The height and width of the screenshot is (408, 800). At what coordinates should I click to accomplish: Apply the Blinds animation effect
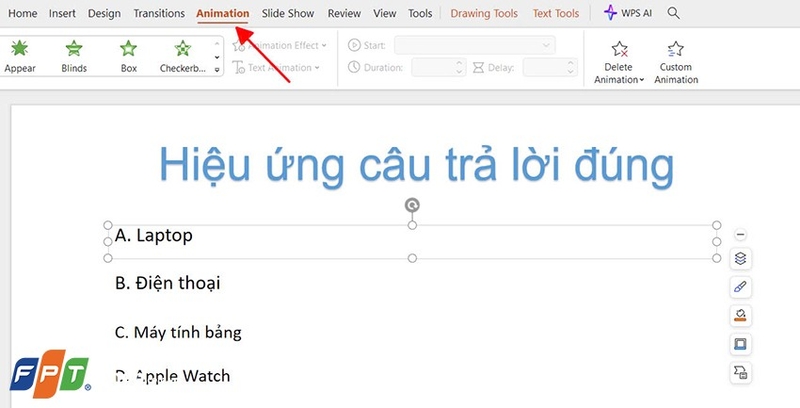pyautogui.click(x=74, y=57)
